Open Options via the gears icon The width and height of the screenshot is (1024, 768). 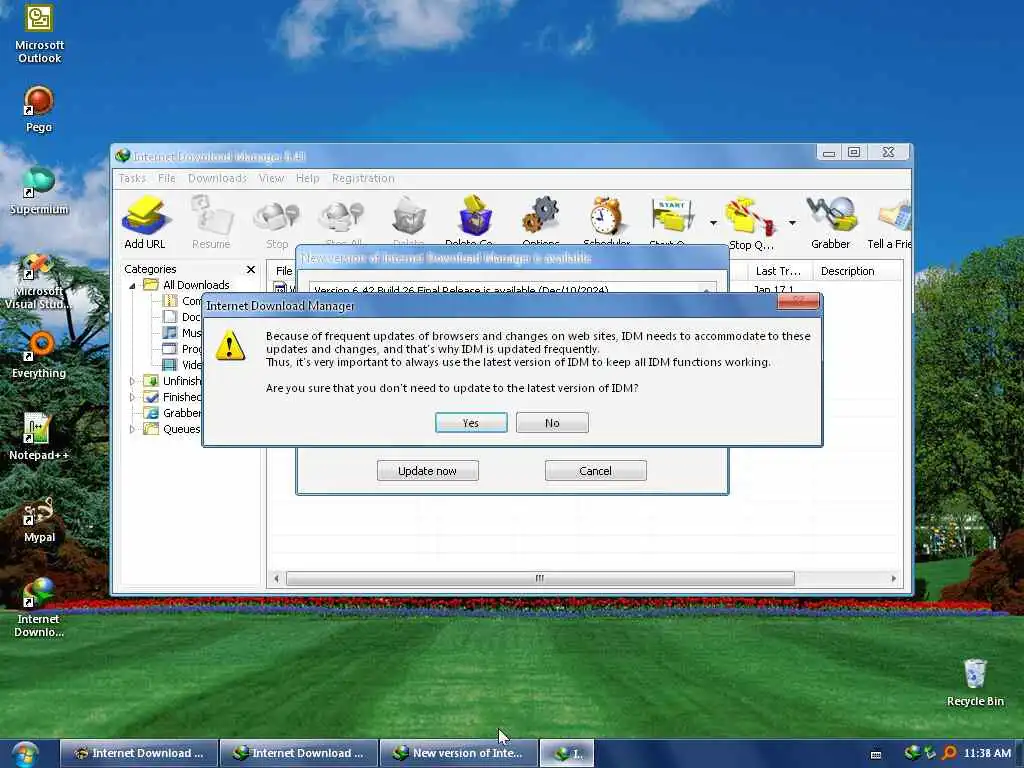click(541, 220)
